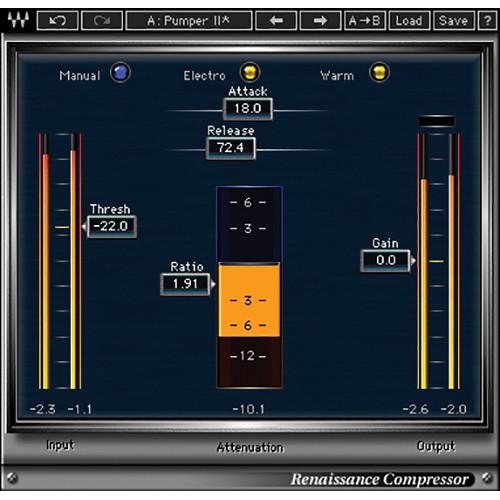The image size is (500, 500).
Task: Reset the right input peak value -1.1
Action: pos(79,409)
